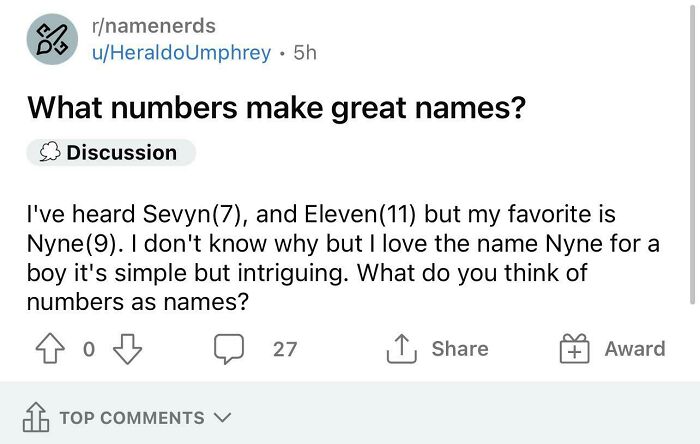This screenshot has height=444, width=700.
Task: Click the post vote score number
Action: coord(88,349)
